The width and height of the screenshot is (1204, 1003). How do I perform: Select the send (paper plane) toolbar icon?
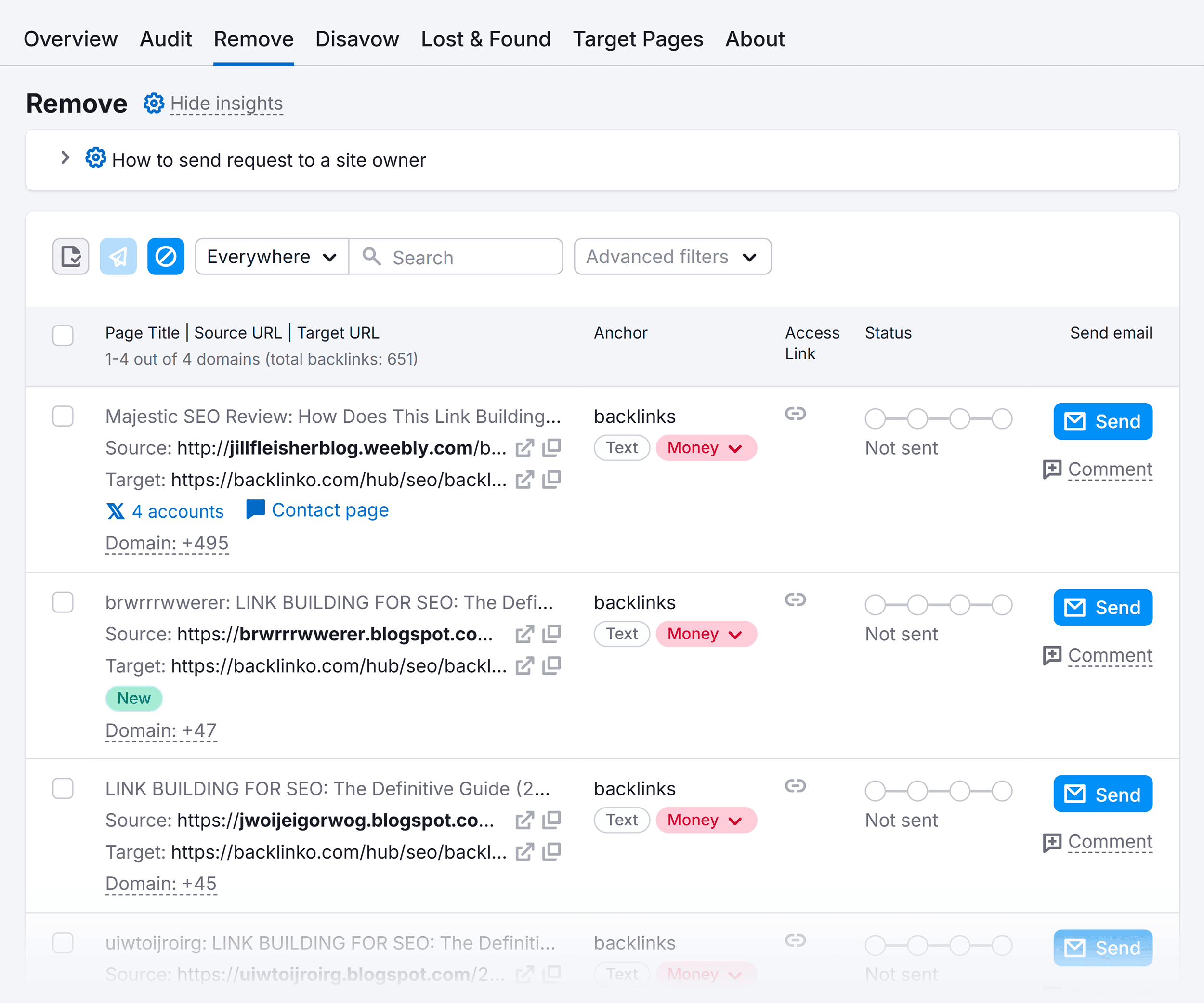(118, 257)
